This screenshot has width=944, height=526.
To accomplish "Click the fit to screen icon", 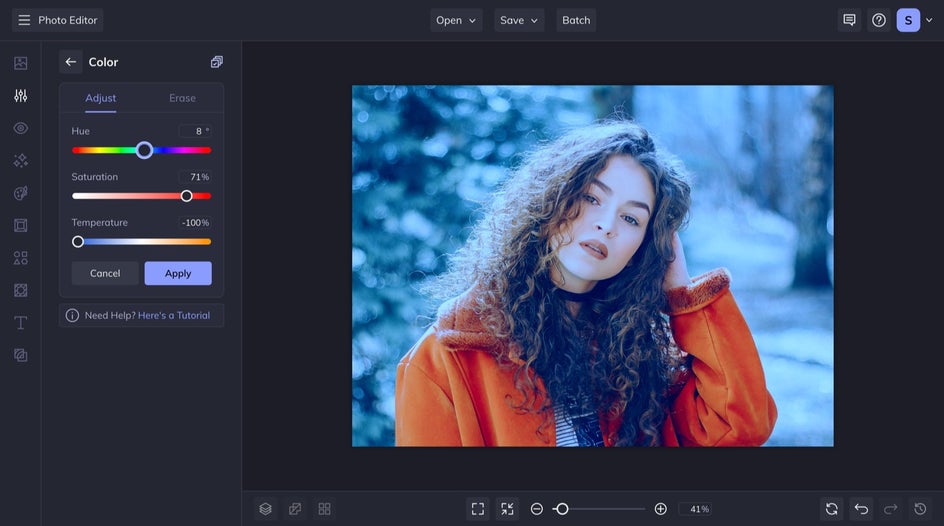I will pyautogui.click(x=478, y=509).
